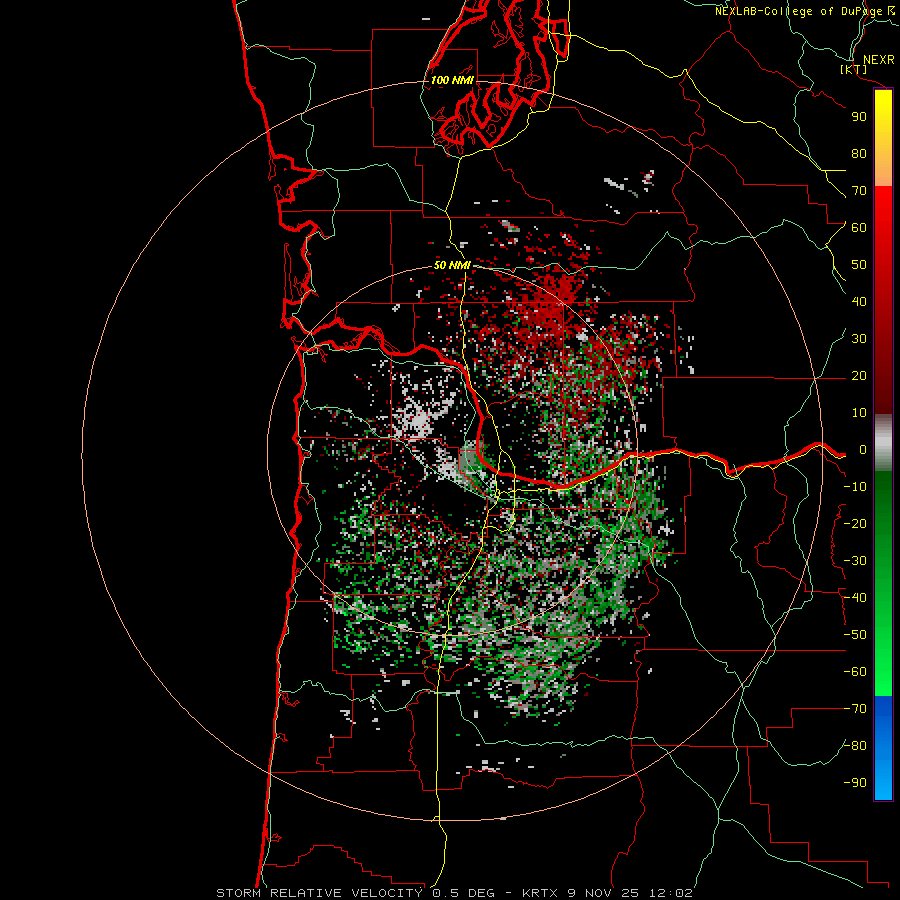The width and height of the screenshot is (900, 900).
Task: Click the "[KT]" units label above color bar
Action: (854, 69)
